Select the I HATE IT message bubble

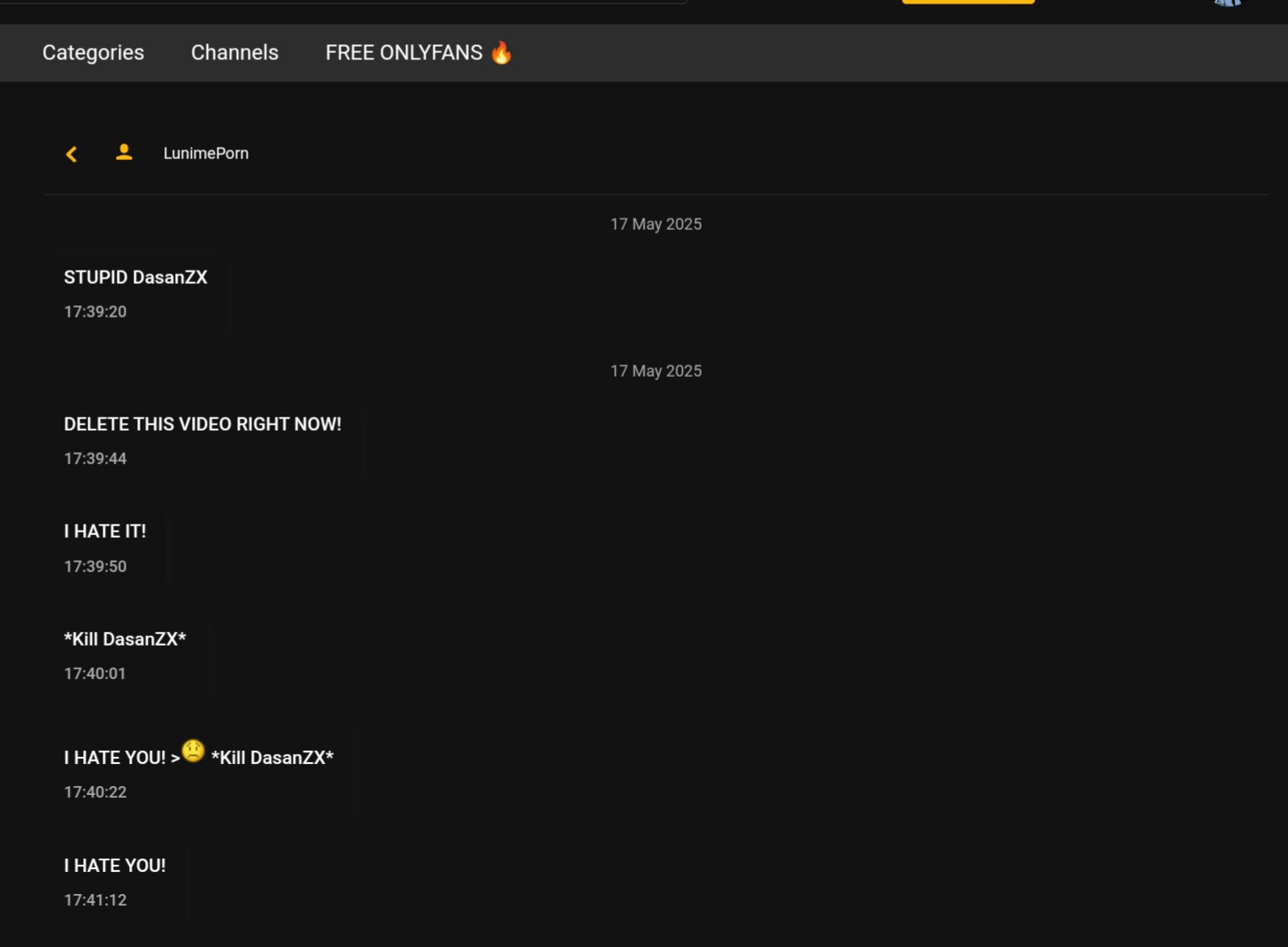[104, 531]
